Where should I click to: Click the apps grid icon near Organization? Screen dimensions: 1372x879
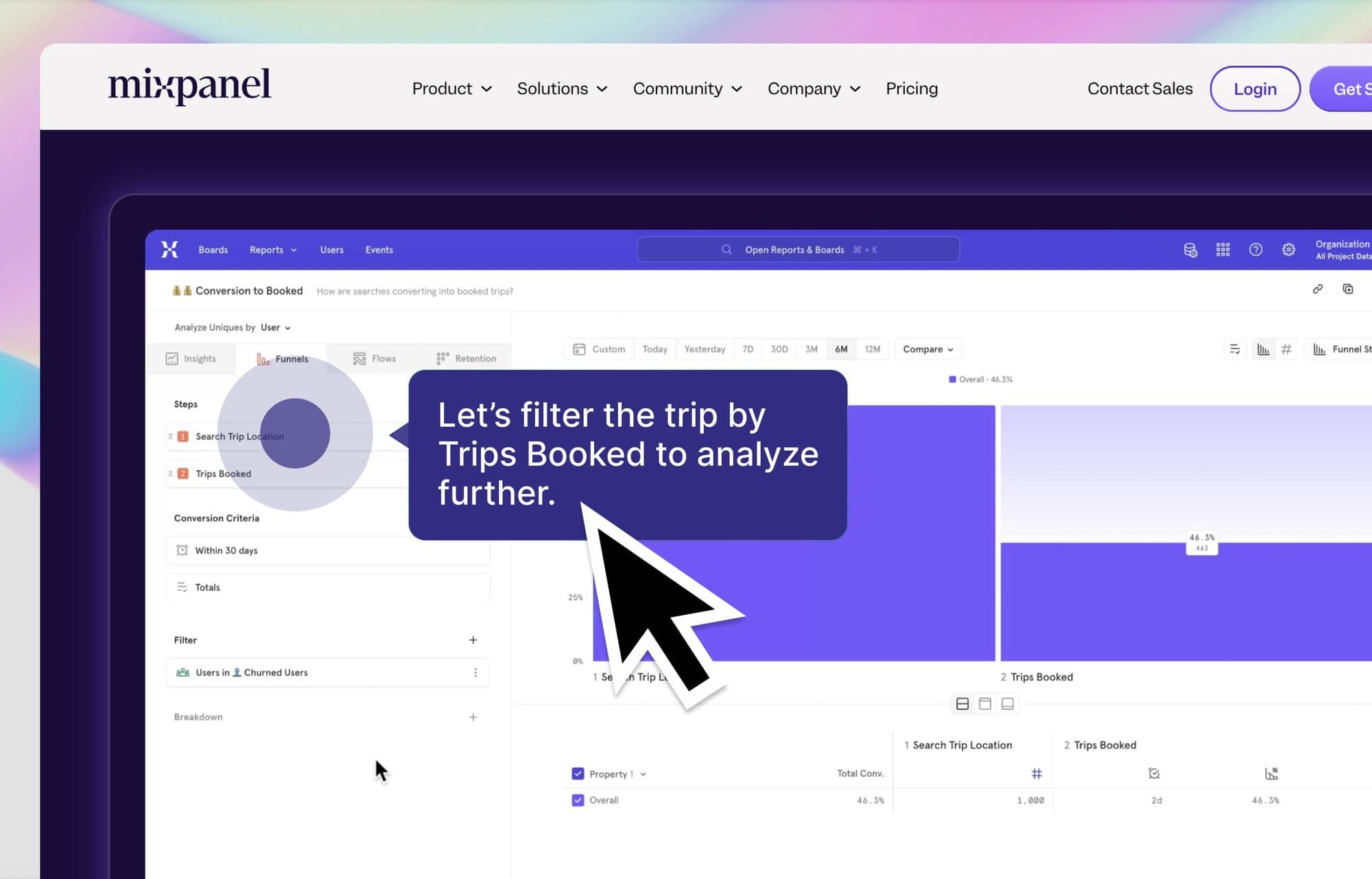point(1222,250)
